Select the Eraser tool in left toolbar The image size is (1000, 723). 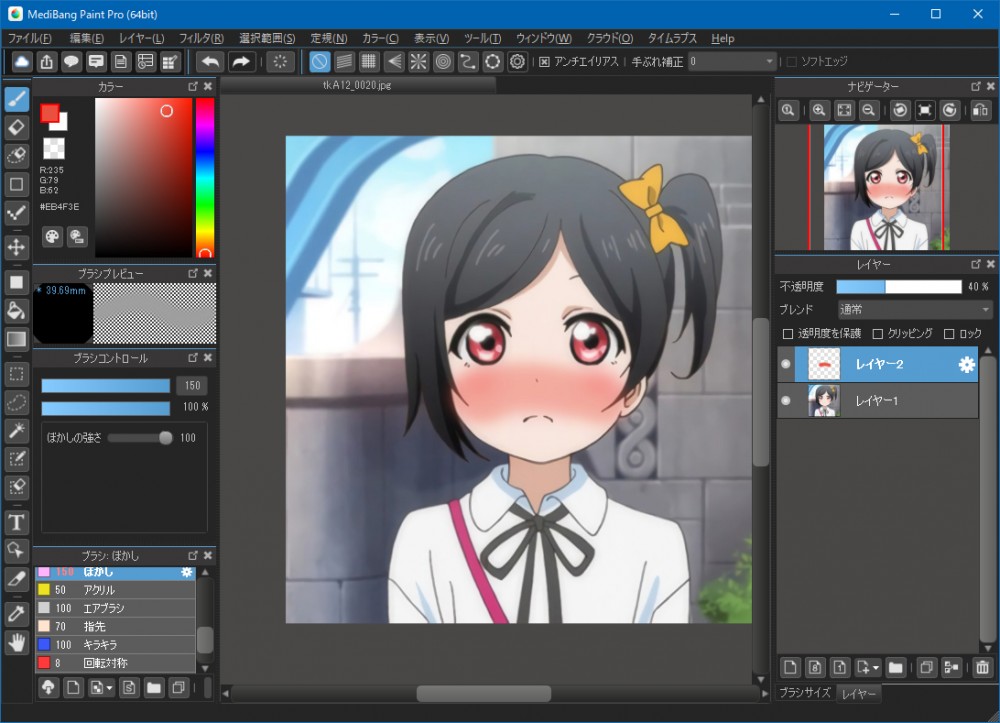(17, 128)
